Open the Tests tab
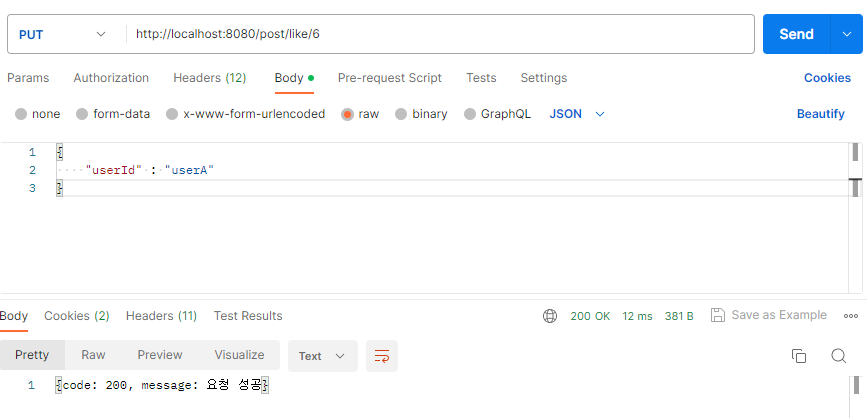This screenshot has height=418, width=867. coord(481,78)
